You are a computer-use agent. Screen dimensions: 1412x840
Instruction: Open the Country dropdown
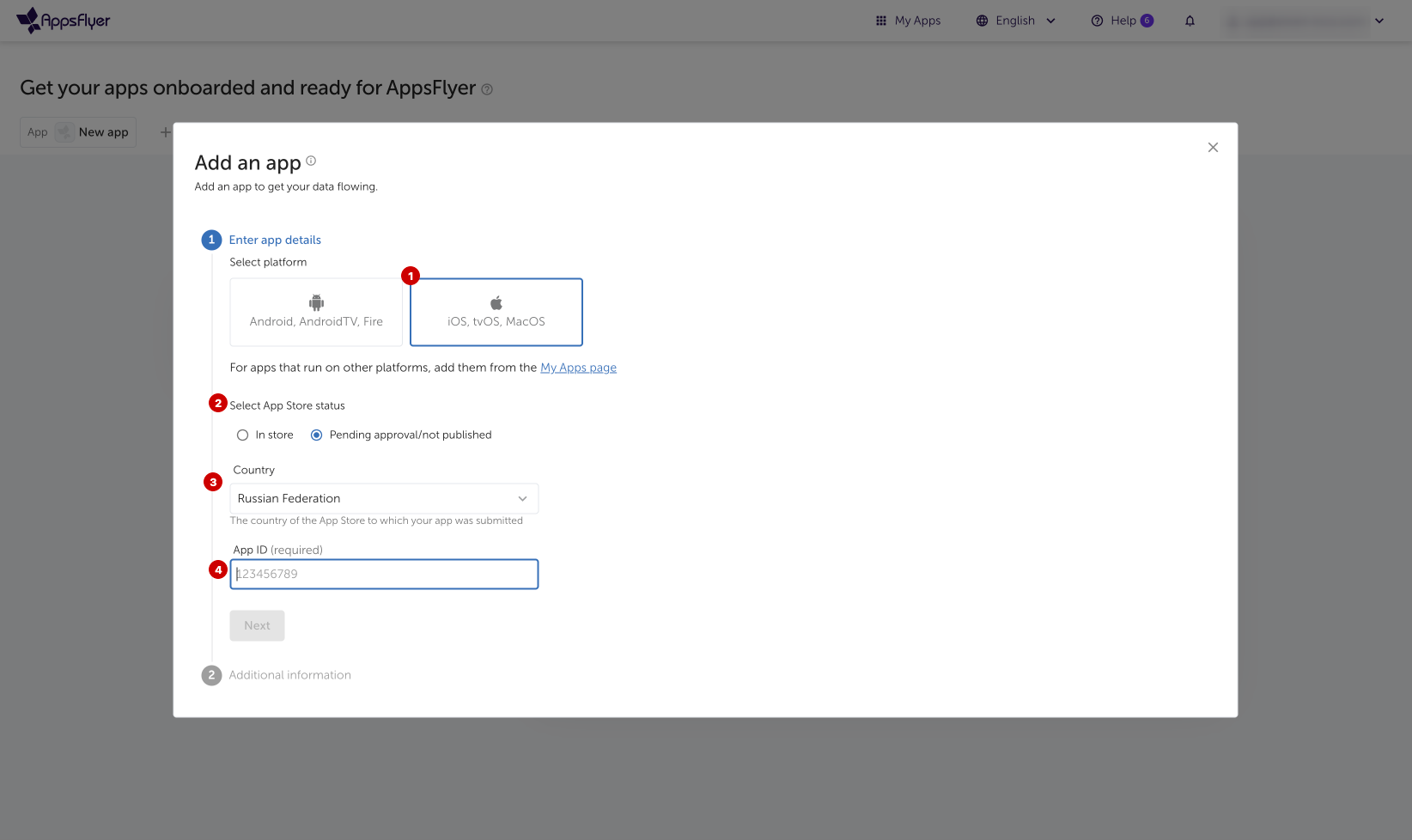384,499
